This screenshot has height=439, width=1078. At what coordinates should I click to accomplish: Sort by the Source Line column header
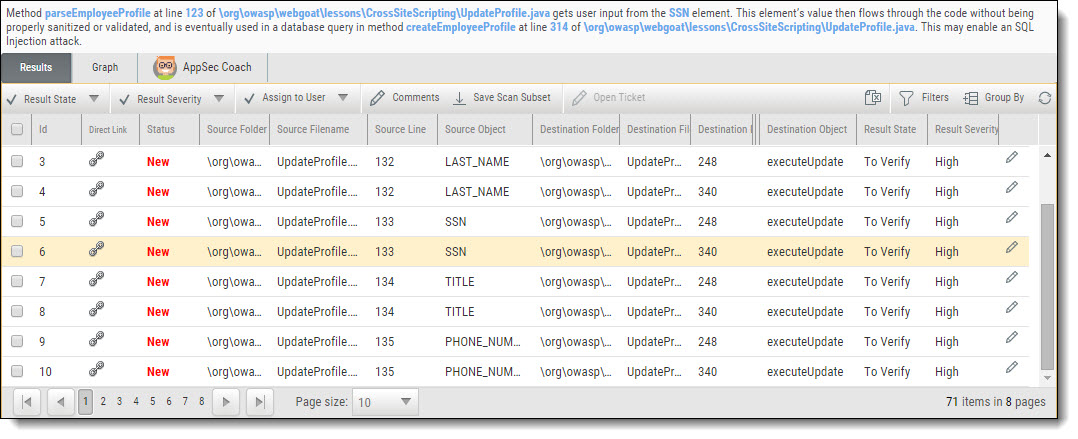click(x=401, y=129)
